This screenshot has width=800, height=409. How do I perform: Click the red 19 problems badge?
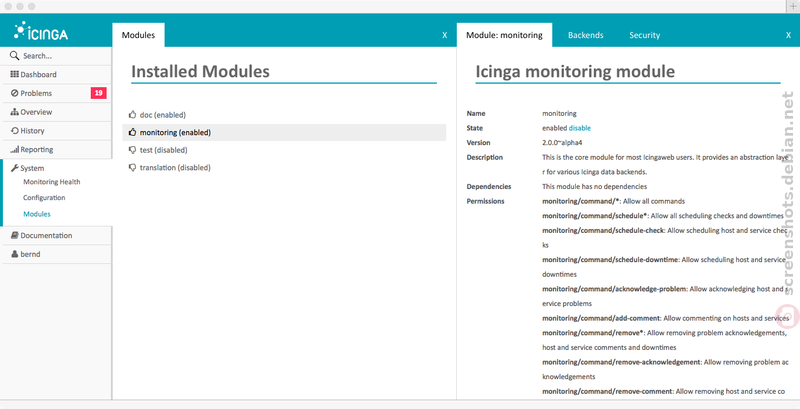[98, 93]
